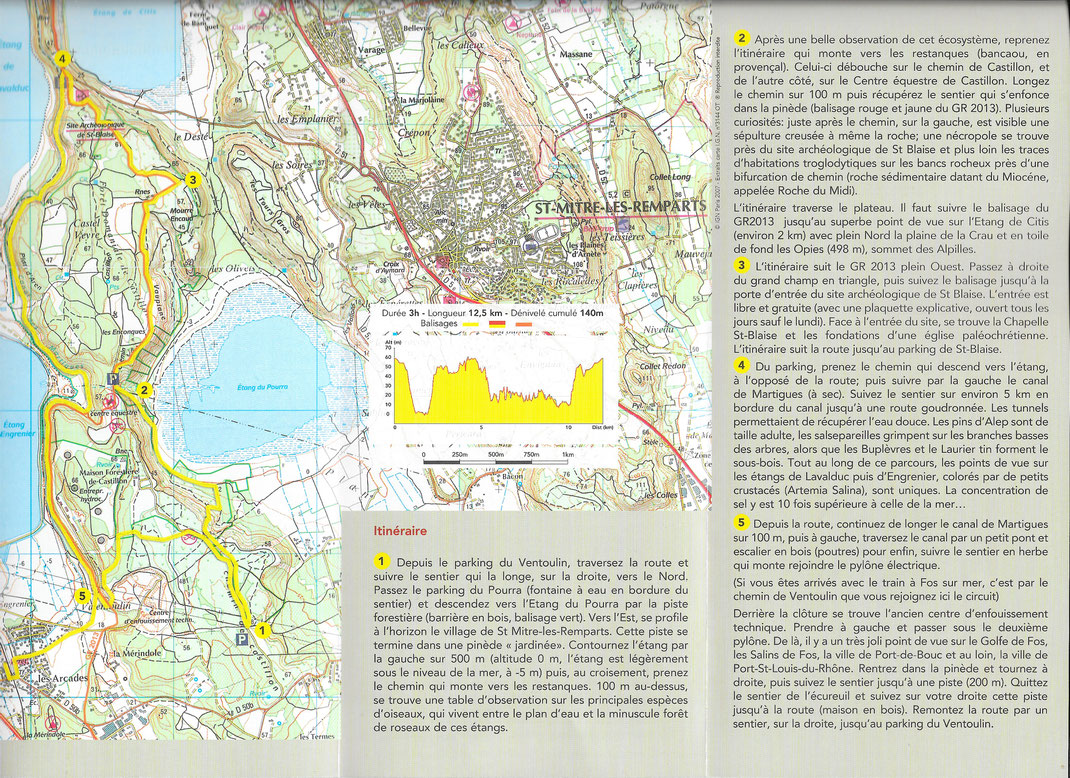The height and width of the screenshot is (778, 1070).
Task: Click the blue parking icon below map waypoint 1
Action: pos(241,639)
